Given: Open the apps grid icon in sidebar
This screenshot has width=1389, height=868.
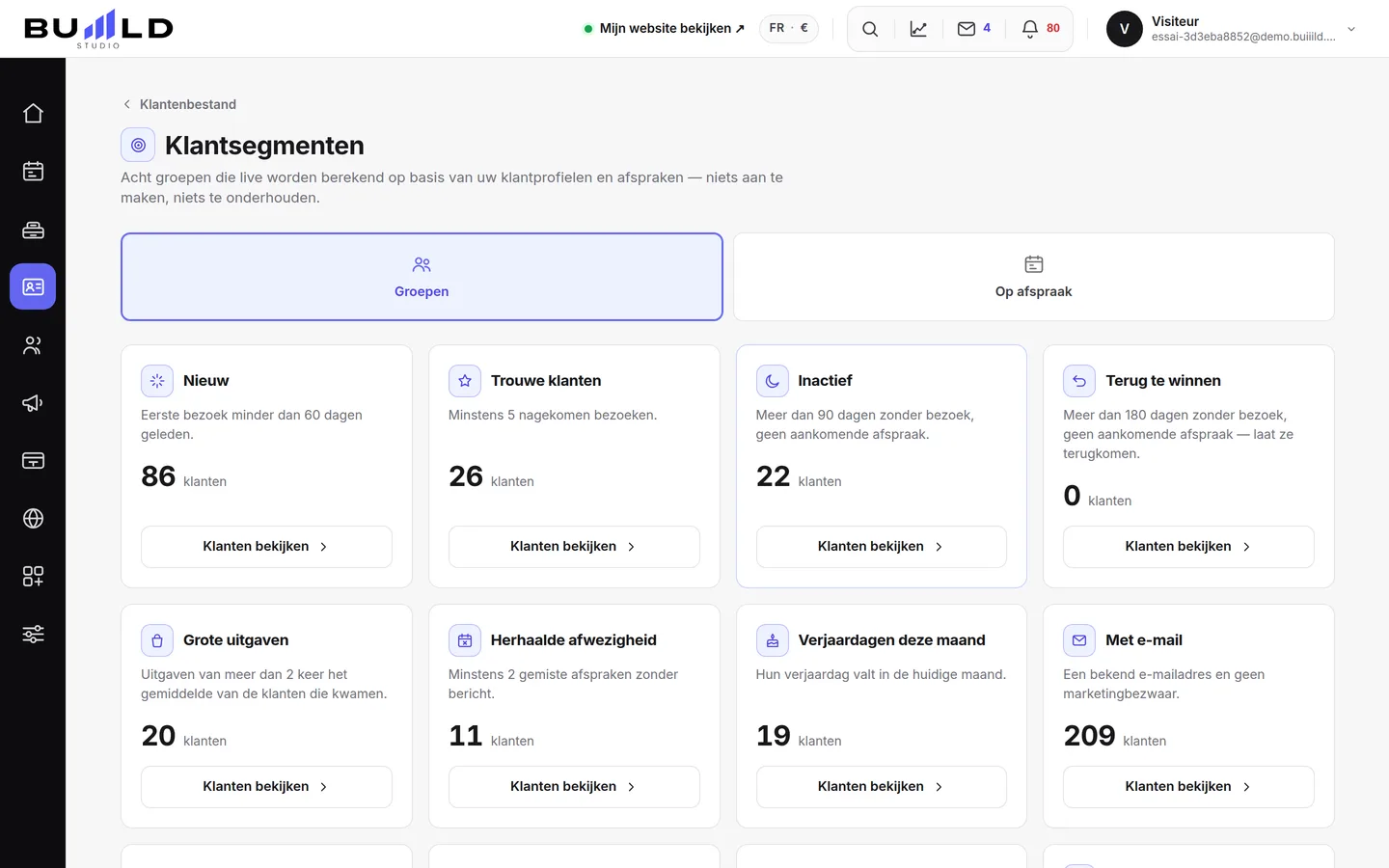Looking at the screenshot, I should coord(33,577).
